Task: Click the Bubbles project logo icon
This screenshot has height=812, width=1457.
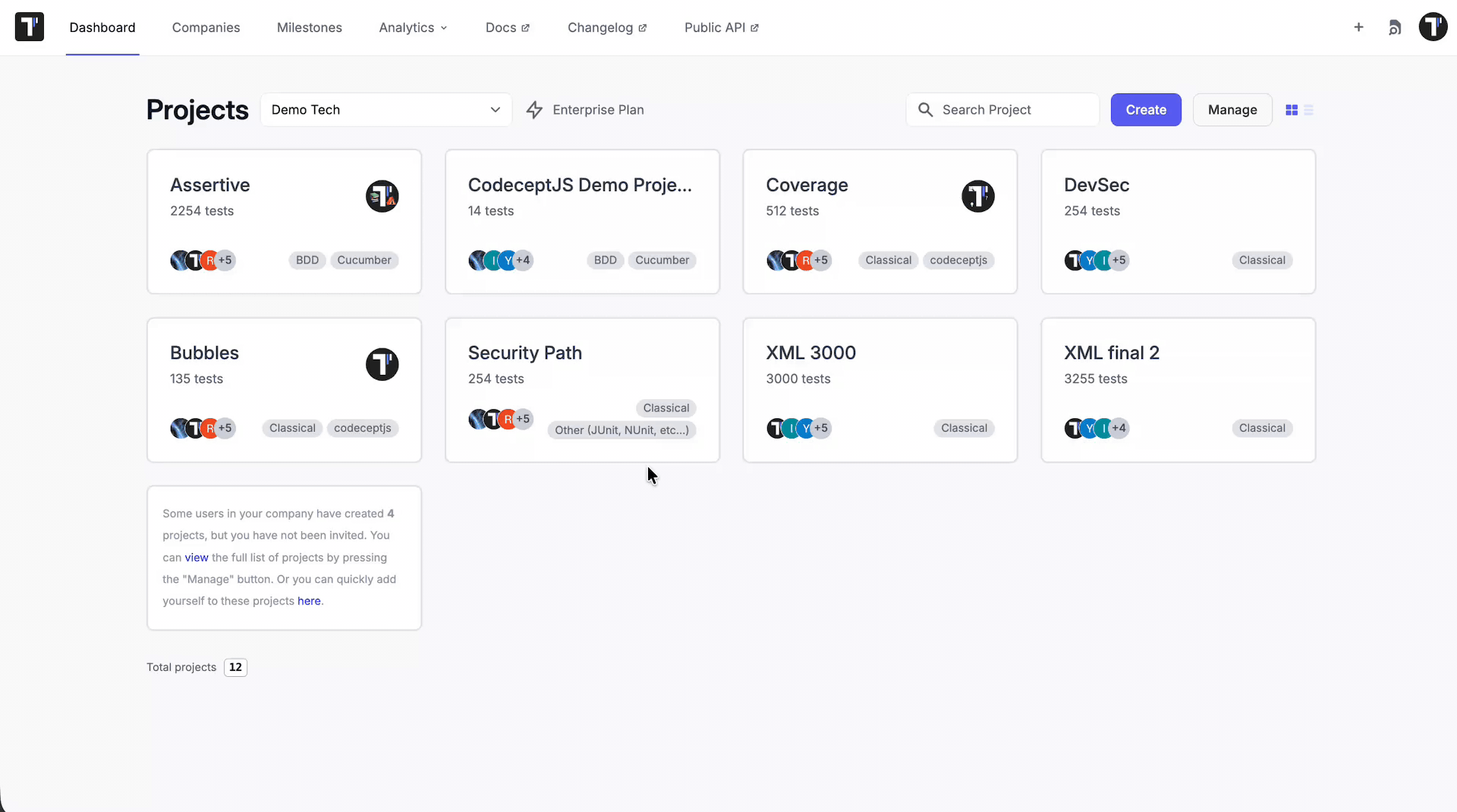Action: [x=382, y=364]
